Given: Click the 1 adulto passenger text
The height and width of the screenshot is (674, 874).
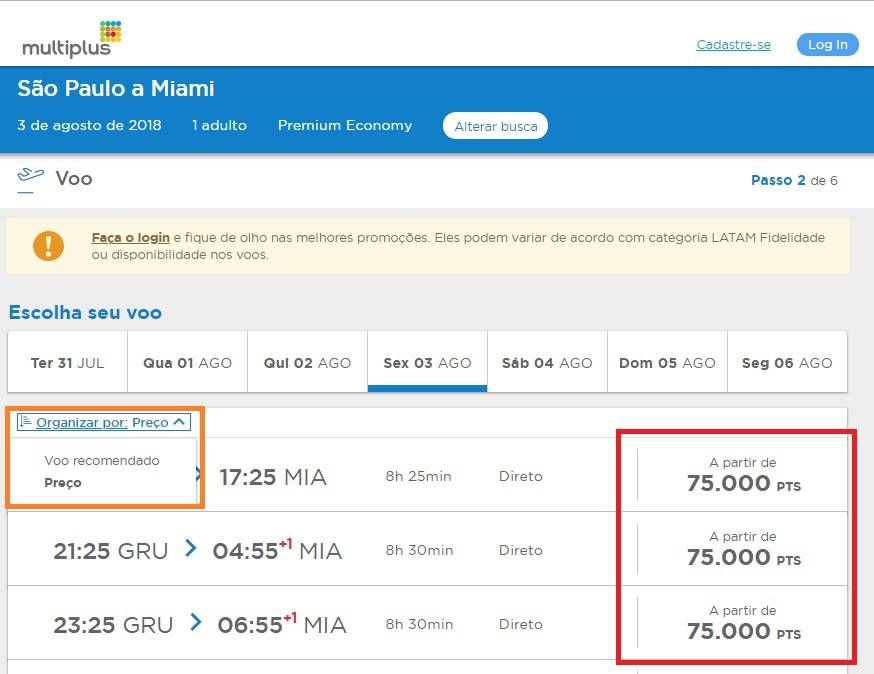Looking at the screenshot, I should [219, 125].
